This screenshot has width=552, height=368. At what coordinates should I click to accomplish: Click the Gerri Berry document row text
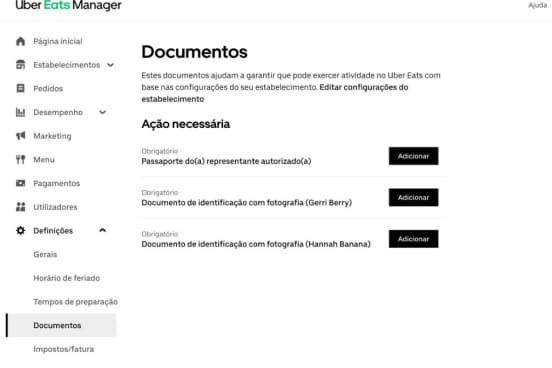247,202
